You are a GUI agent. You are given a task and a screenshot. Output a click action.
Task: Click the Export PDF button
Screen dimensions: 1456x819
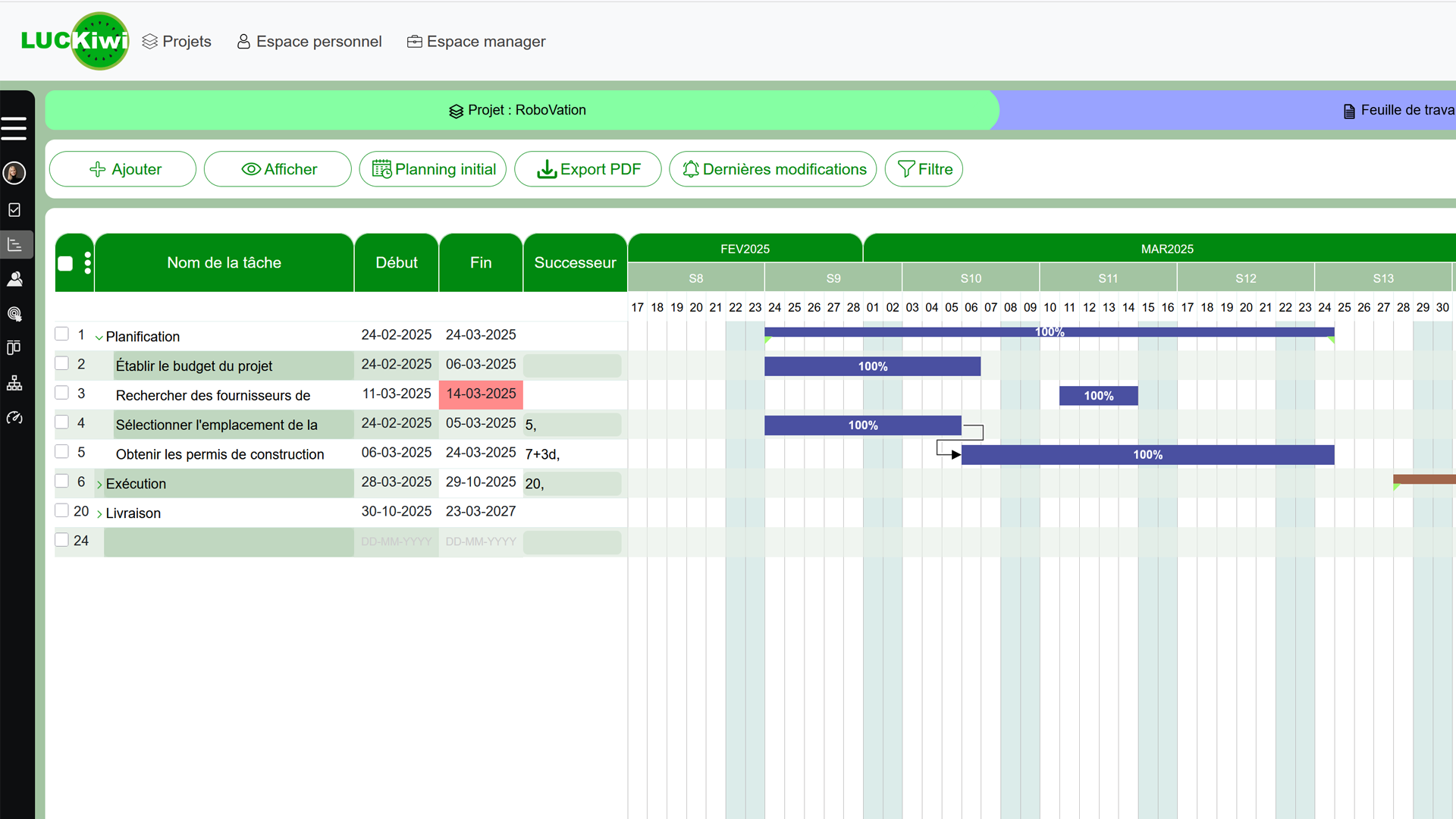pos(588,169)
